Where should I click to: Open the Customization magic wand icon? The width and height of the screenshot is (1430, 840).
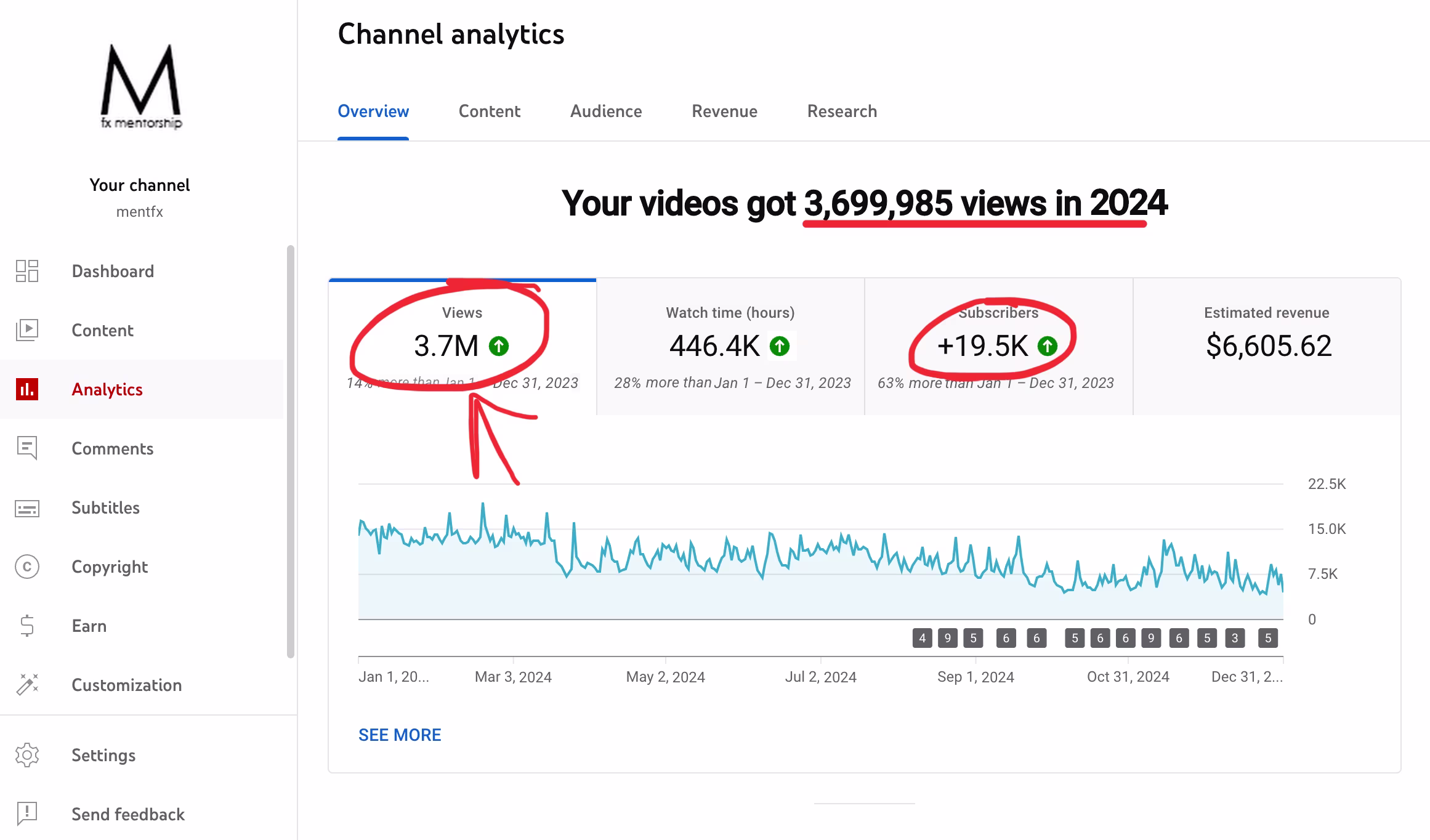tap(27, 685)
